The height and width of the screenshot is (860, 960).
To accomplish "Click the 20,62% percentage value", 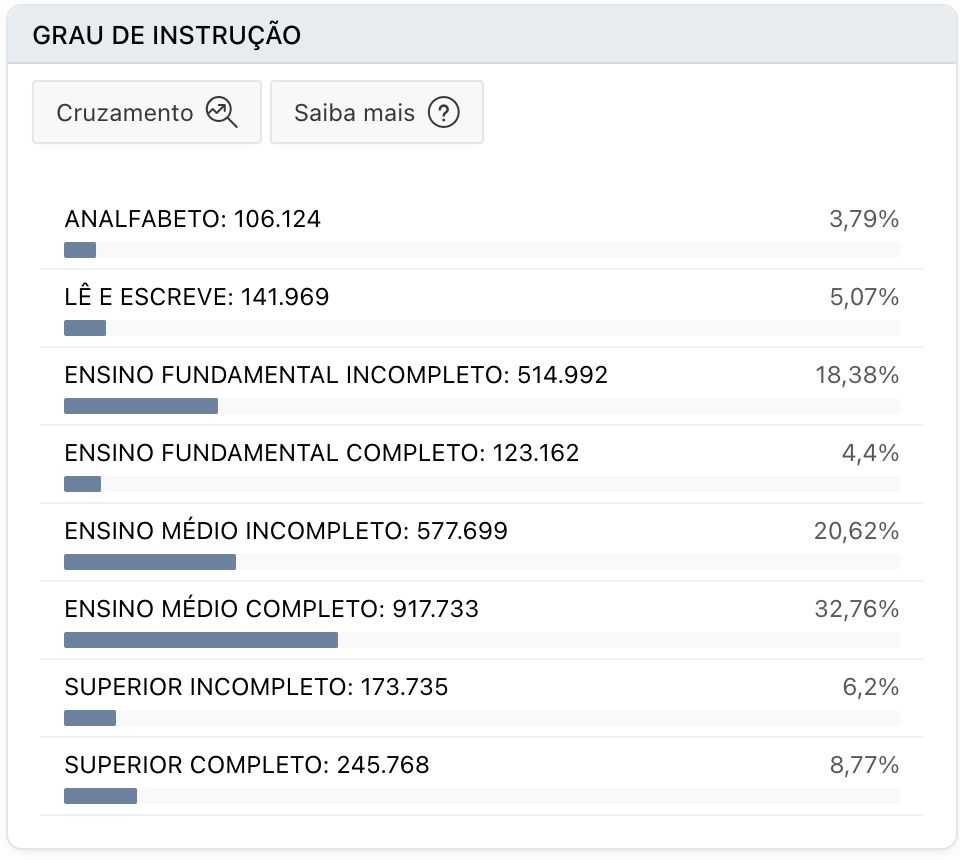I will [x=857, y=531].
